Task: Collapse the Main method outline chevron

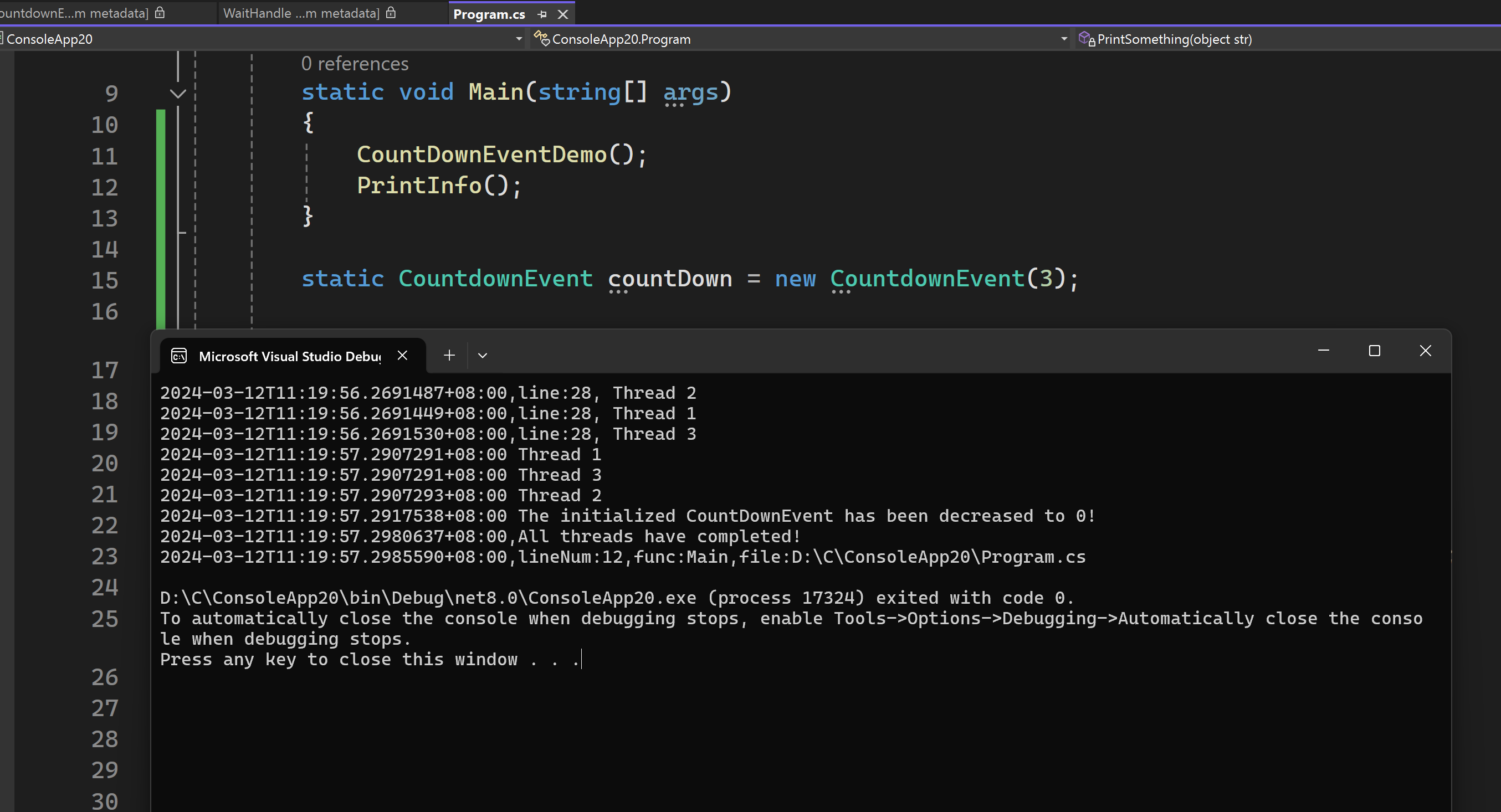Action: point(178,93)
